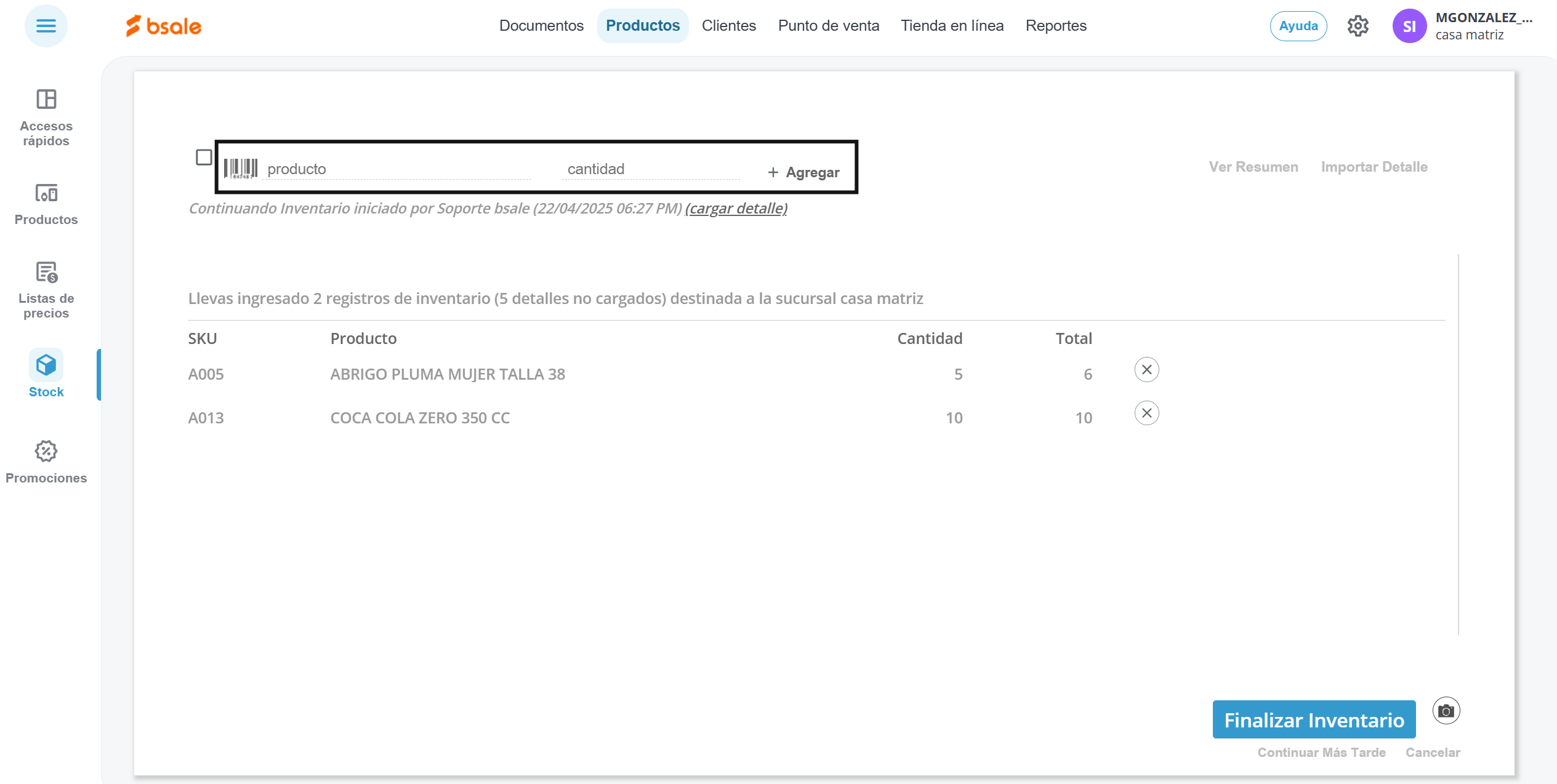Open Punto de venta menu
1557x784 pixels.
pyautogui.click(x=828, y=26)
